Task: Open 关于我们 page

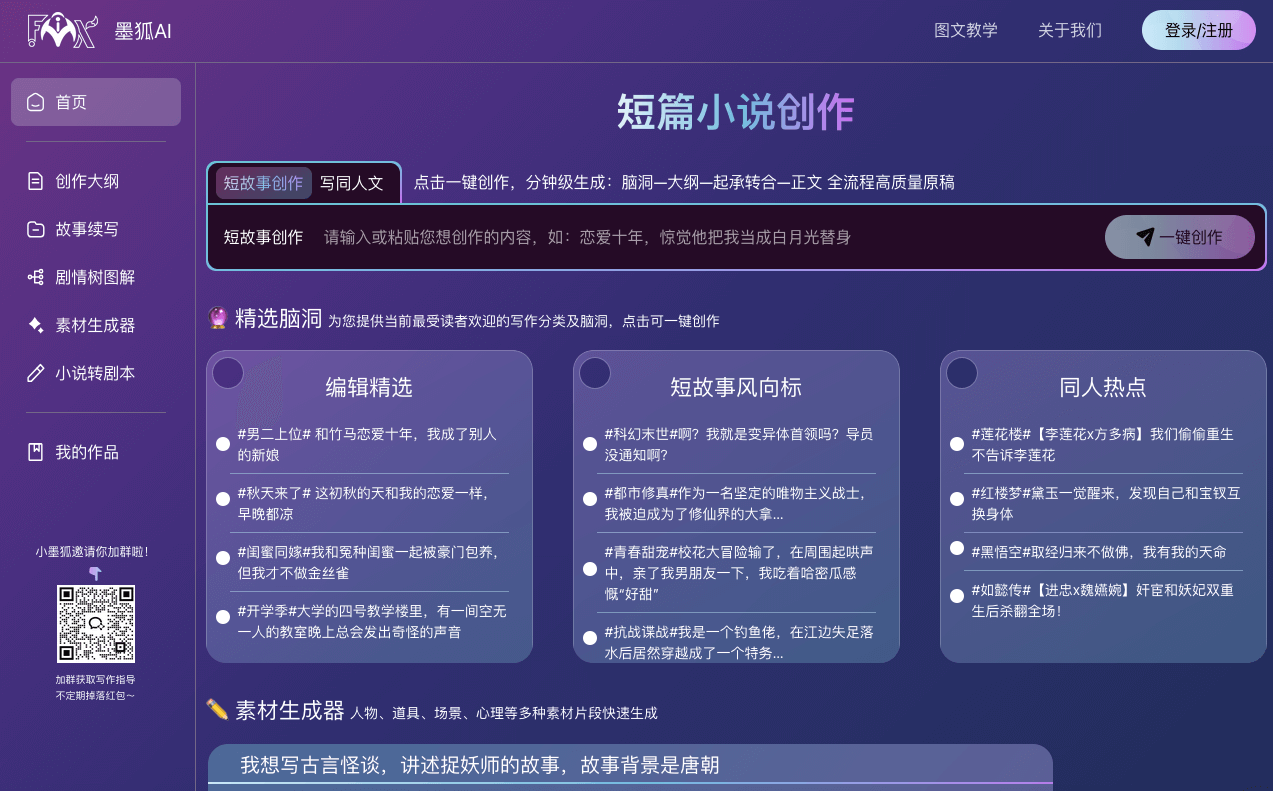Action: (1069, 30)
